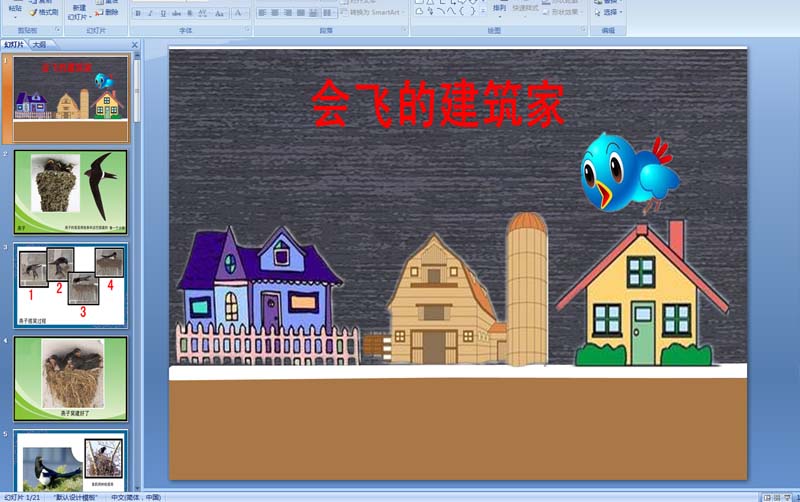The image size is (800, 502).
Task: Click New Slide (新建幻灯片) button
Action: pos(79,12)
